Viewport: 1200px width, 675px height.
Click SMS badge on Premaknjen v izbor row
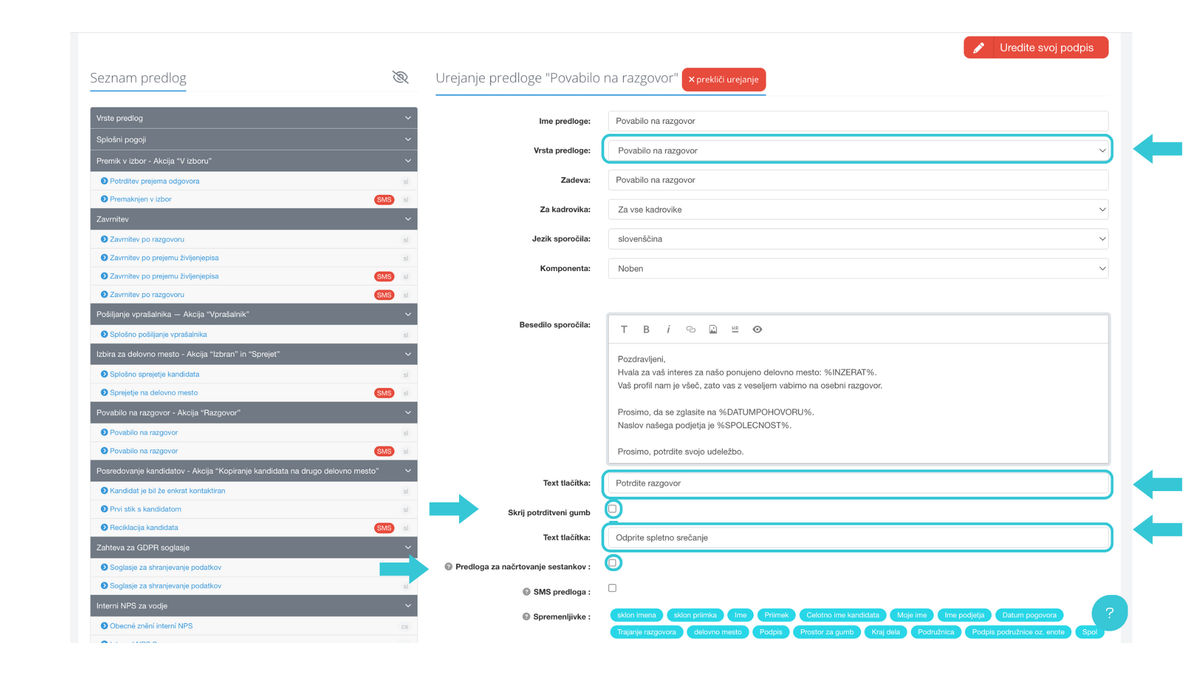384,199
